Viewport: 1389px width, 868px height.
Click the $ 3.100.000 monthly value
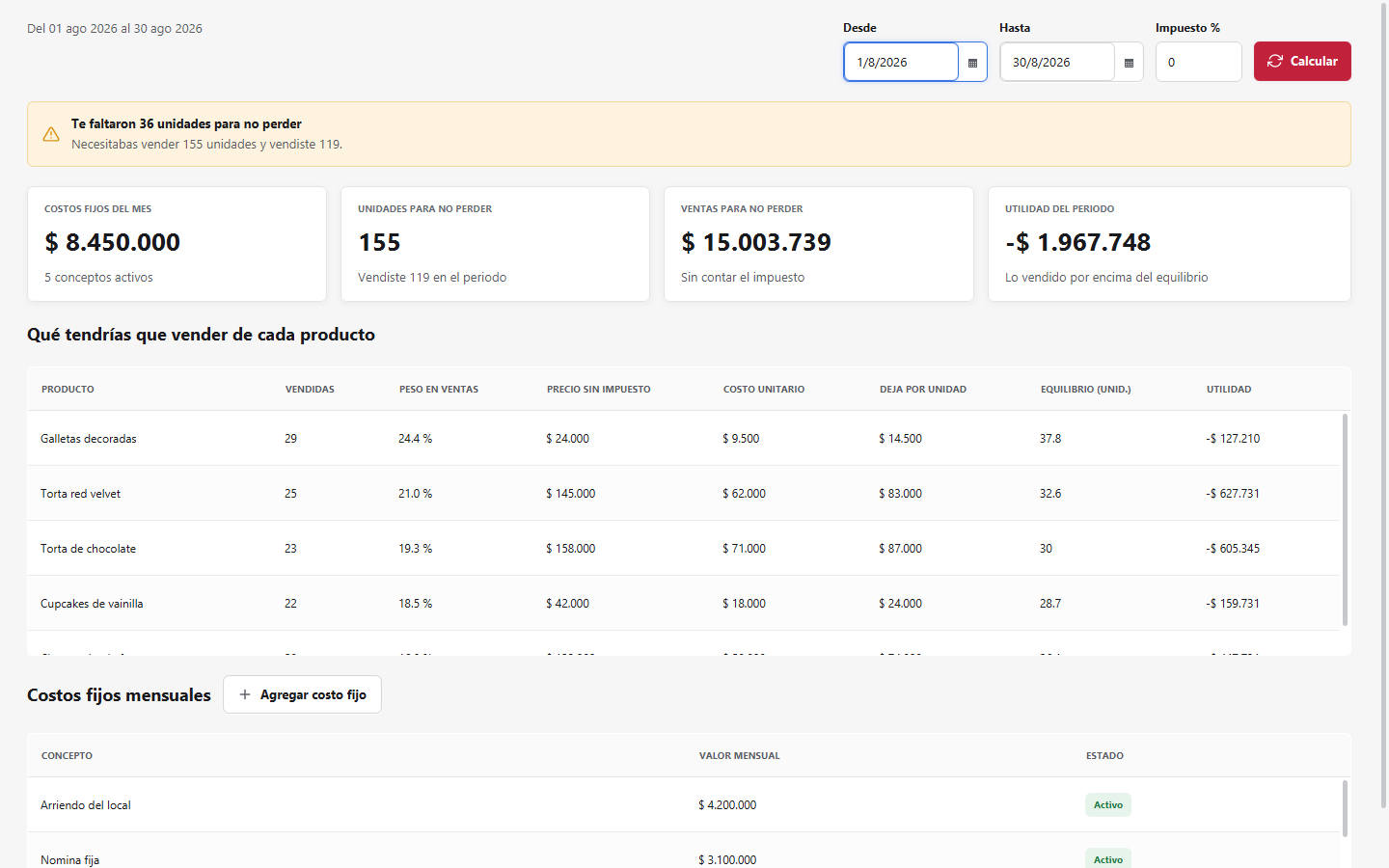(x=727, y=860)
